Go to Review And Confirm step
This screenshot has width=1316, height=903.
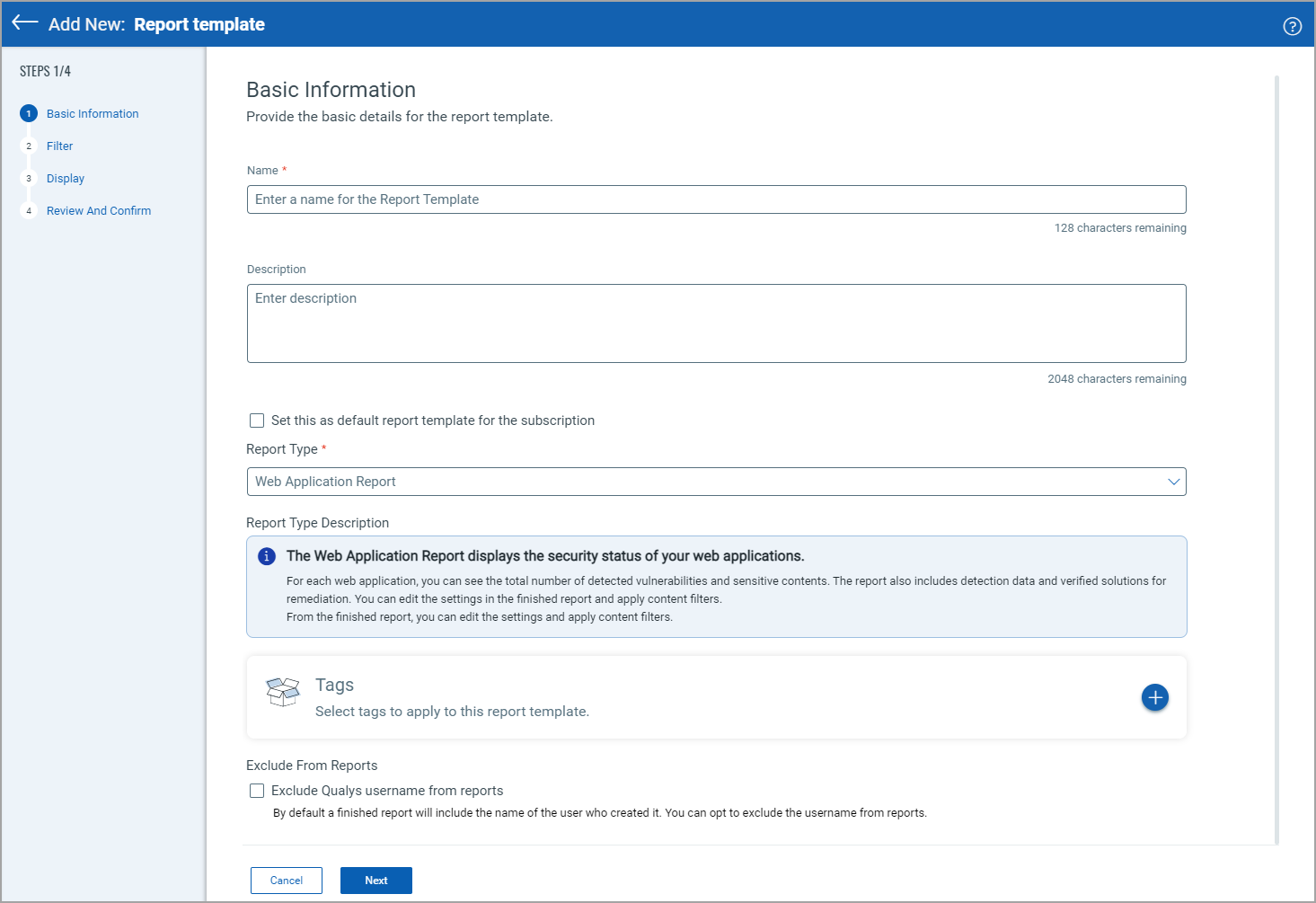(99, 211)
